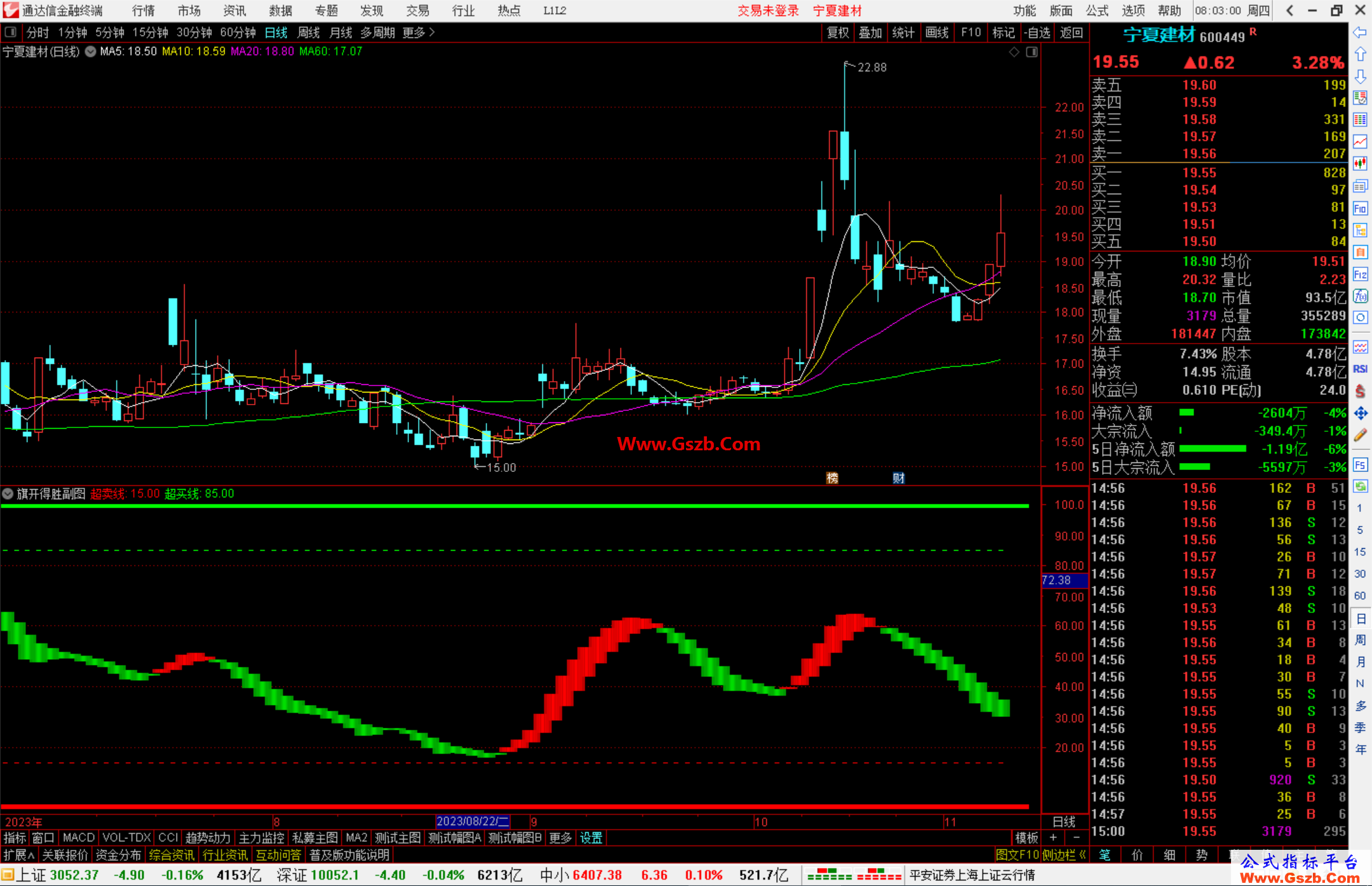Click the F10 sidebar icon

click(x=1360, y=208)
